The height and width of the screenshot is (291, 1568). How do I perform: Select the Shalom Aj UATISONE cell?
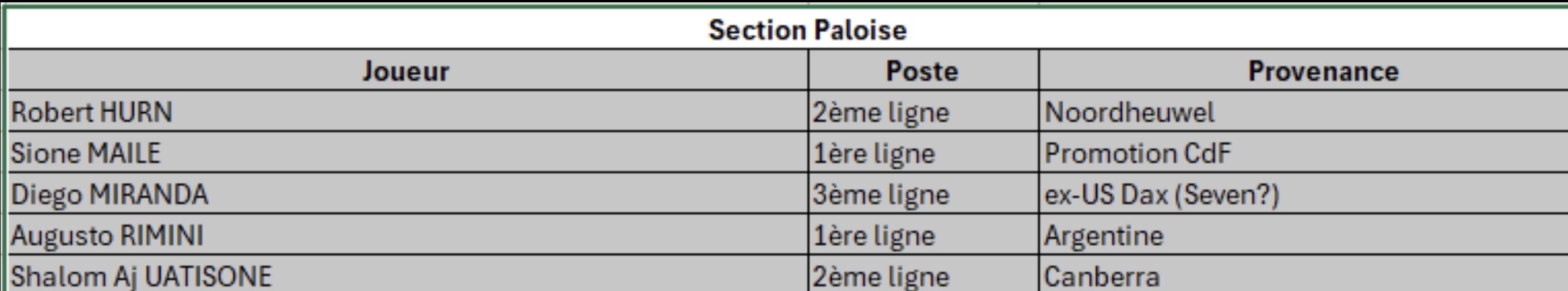[x=407, y=273]
